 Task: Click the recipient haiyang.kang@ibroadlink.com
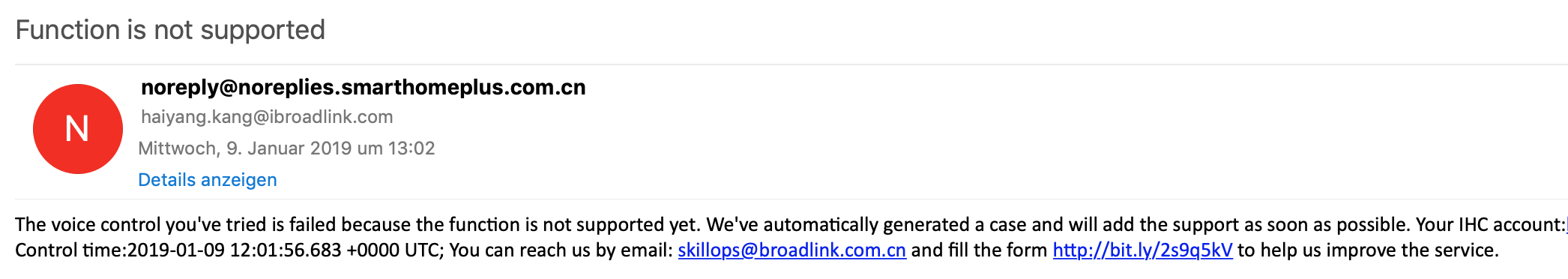tap(267, 117)
